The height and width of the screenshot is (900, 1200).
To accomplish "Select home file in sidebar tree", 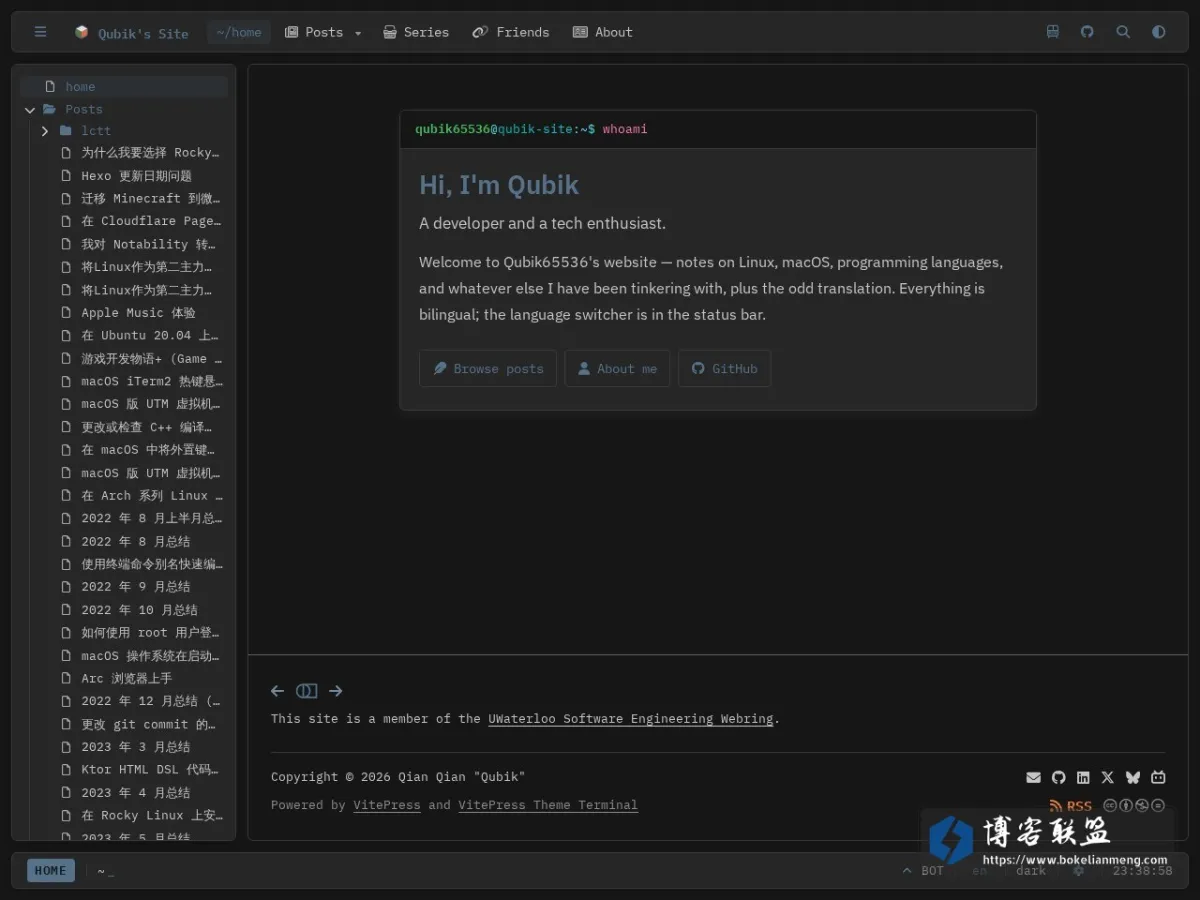I will (x=124, y=87).
